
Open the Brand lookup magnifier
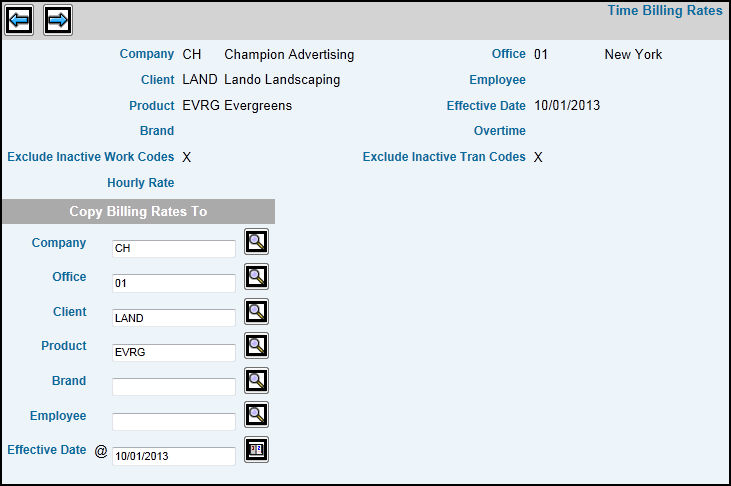[257, 381]
